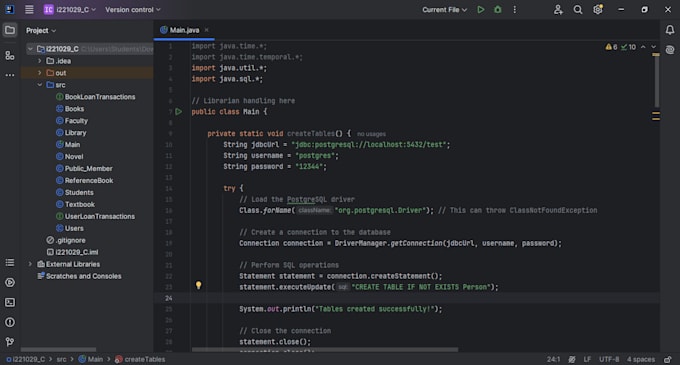This screenshot has width=680, height=365.
Task: Open the Services tool window
Action: coord(10,282)
